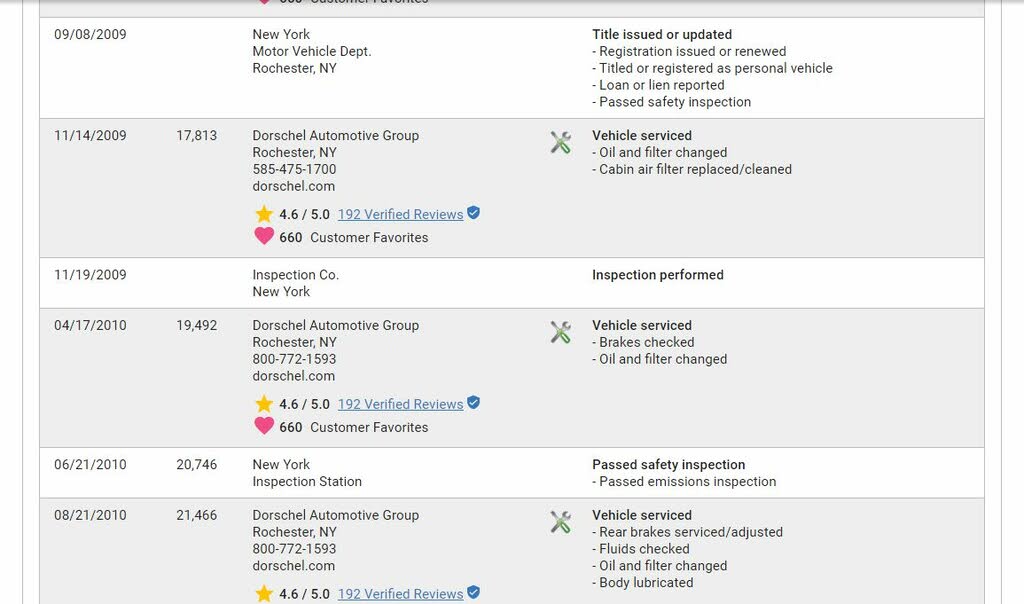The height and width of the screenshot is (604, 1024).
Task: Click the wrench icon on 08/21/2010 service
Action: (x=560, y=522)
